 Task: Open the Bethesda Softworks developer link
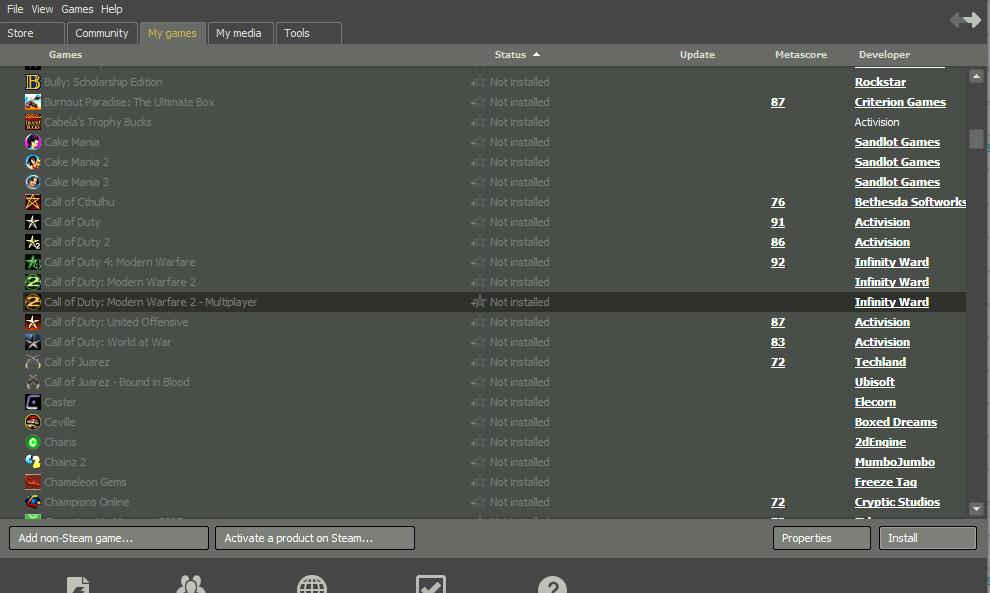(910, 202)
